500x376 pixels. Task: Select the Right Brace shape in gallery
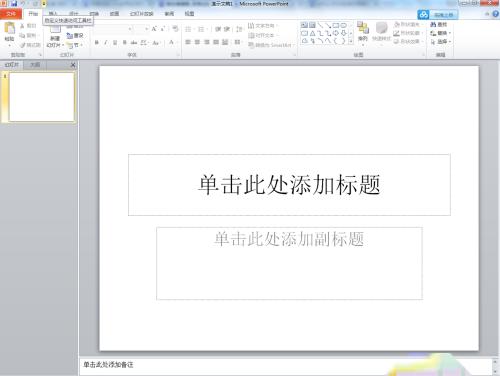(344, 41)
